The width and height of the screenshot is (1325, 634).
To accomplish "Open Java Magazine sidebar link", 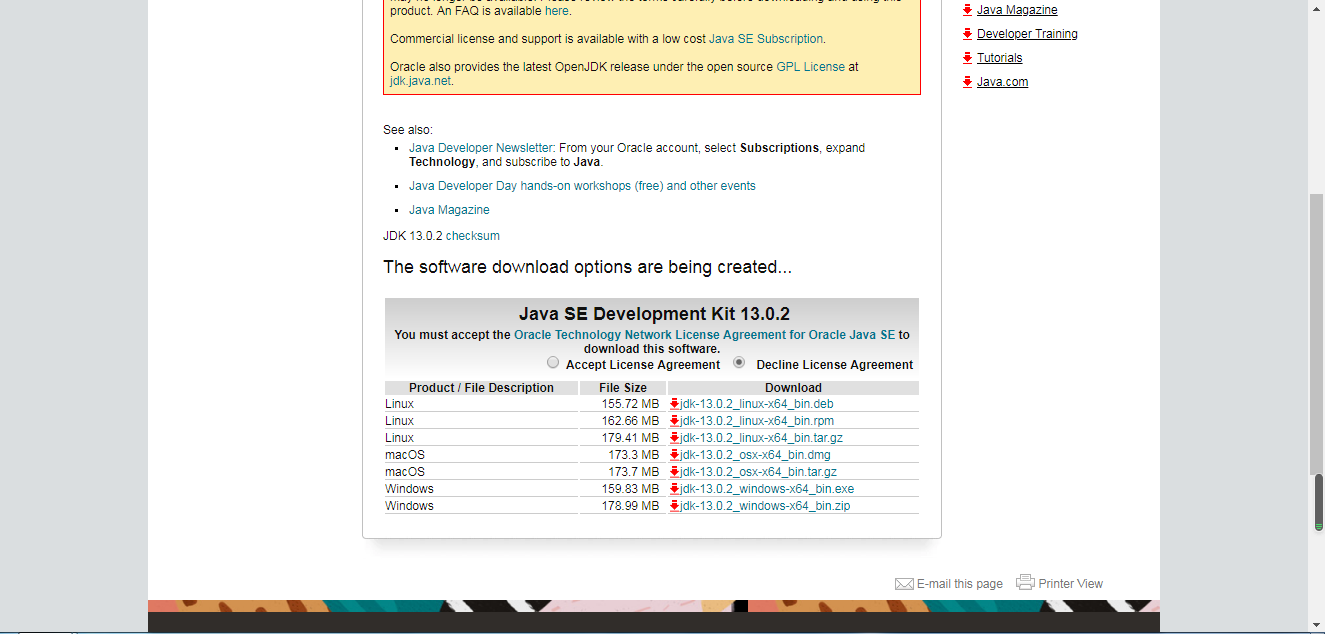I will coord(1017,10).
